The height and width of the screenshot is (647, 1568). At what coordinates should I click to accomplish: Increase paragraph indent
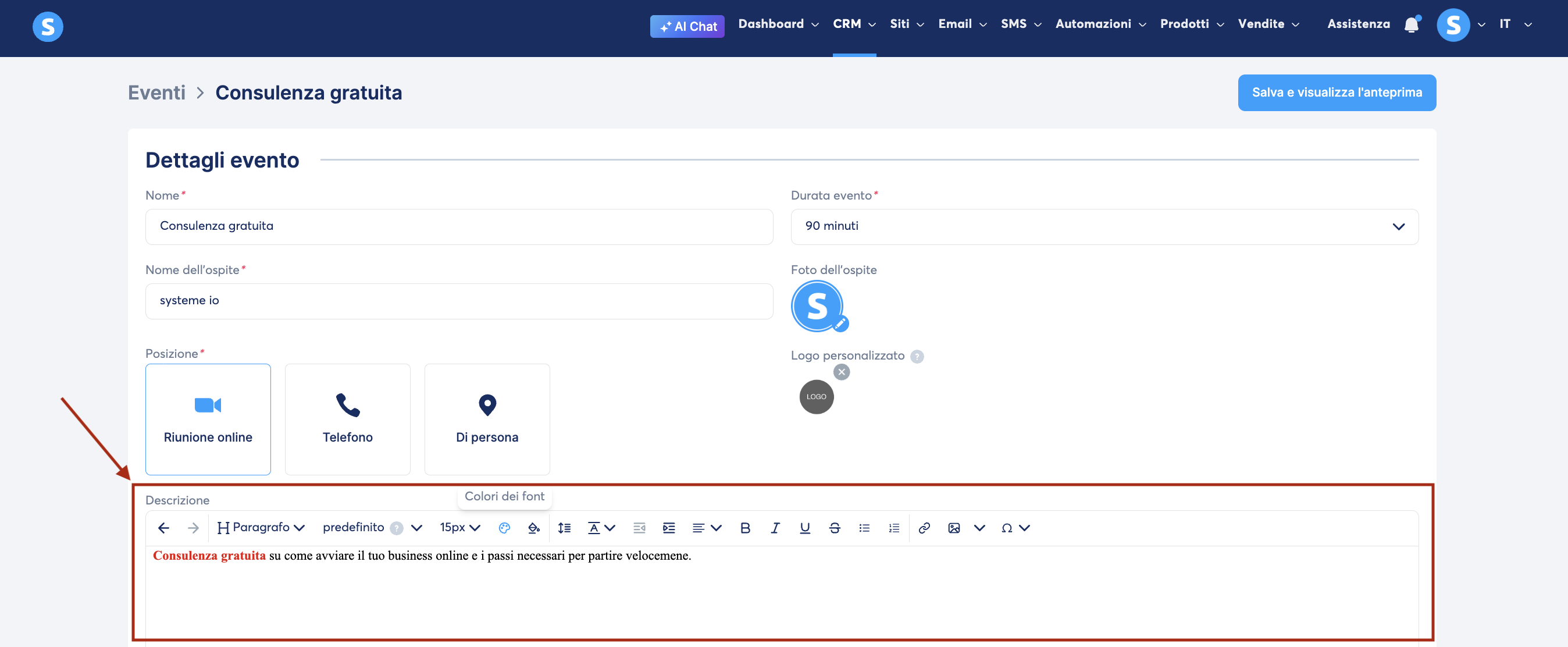[x=669, y=528]
